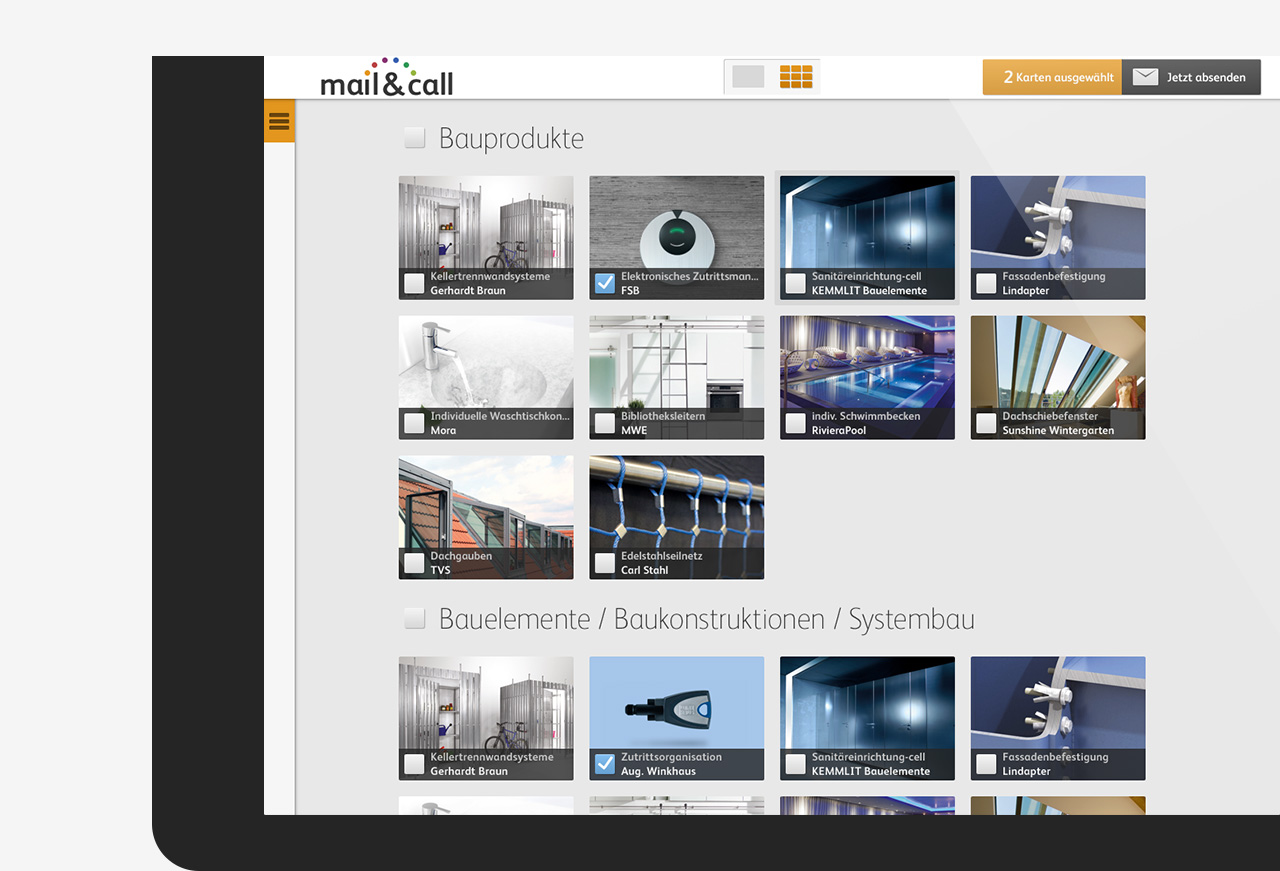Click Sunshine Wintergarten manufacturer name
The height and width of the screenshot is (871, 1280).
coord(1058,431)
